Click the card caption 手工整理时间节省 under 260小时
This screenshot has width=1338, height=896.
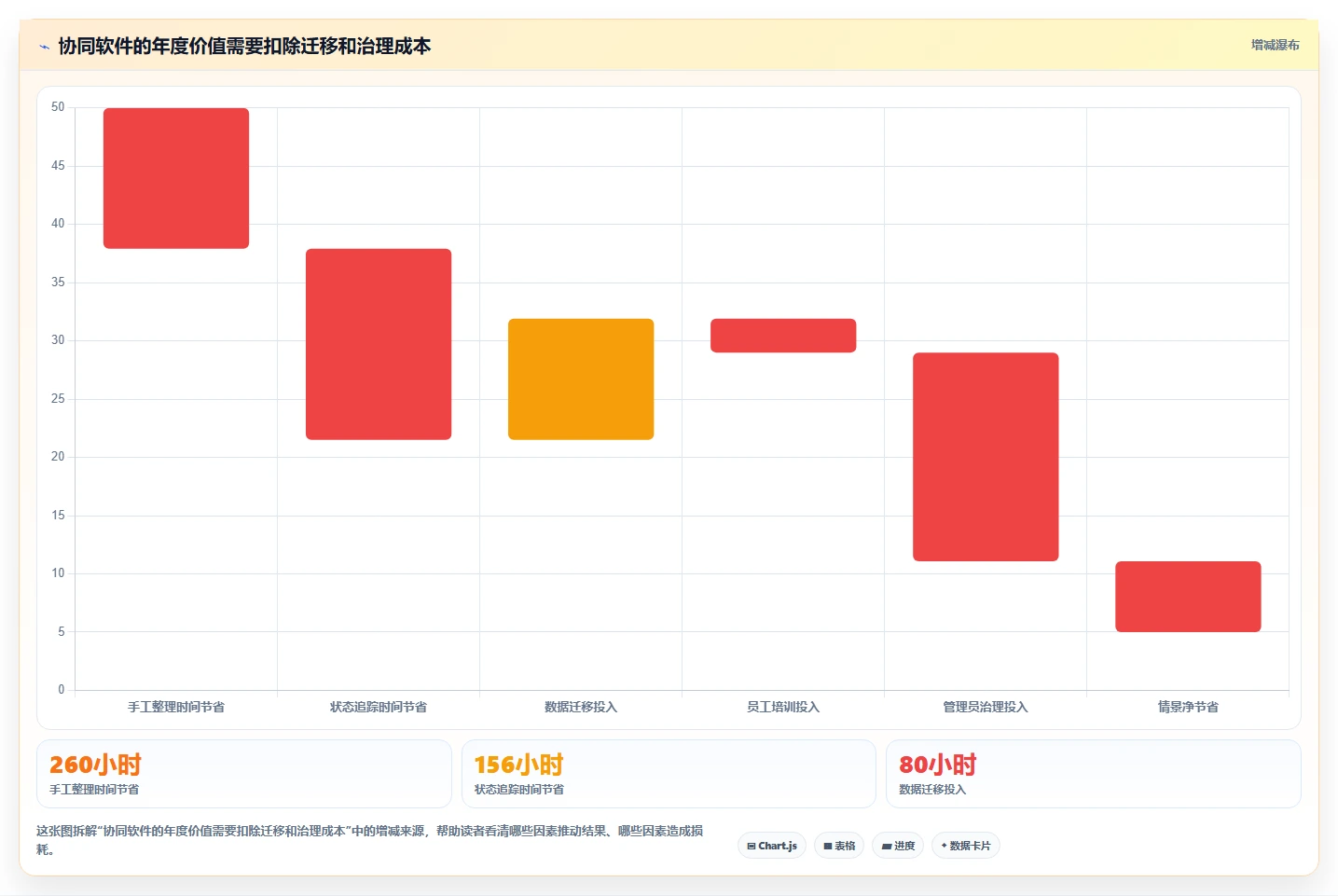(94, 790)
